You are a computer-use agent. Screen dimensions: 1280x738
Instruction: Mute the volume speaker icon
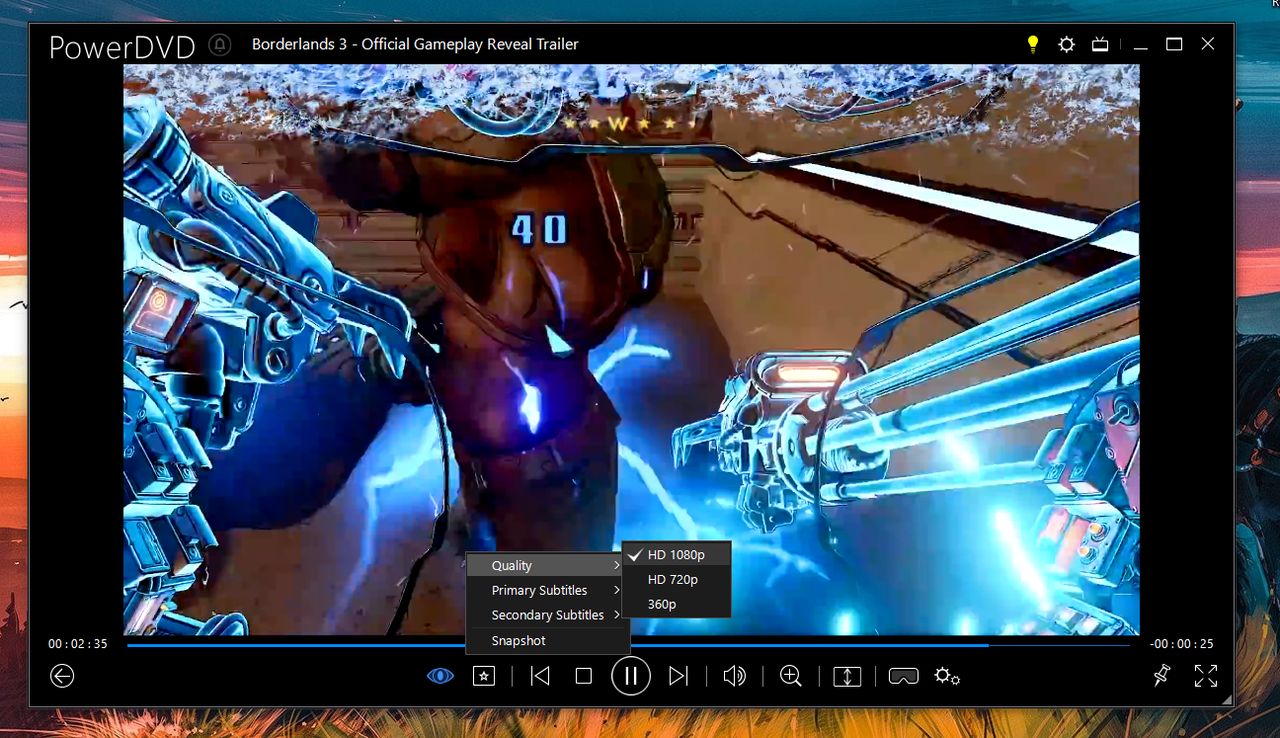coord(734,676)
